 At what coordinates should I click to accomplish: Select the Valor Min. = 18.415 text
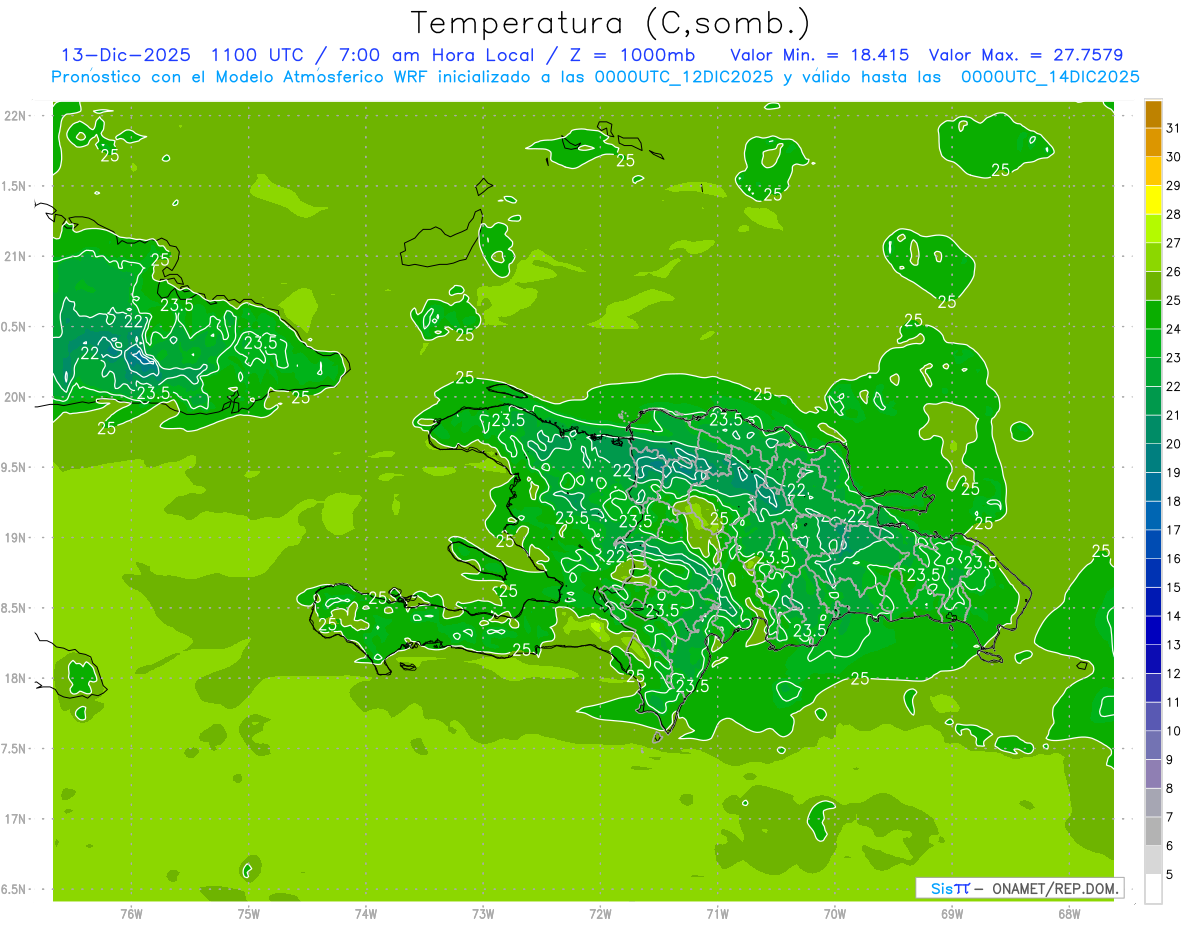point(820,54)
